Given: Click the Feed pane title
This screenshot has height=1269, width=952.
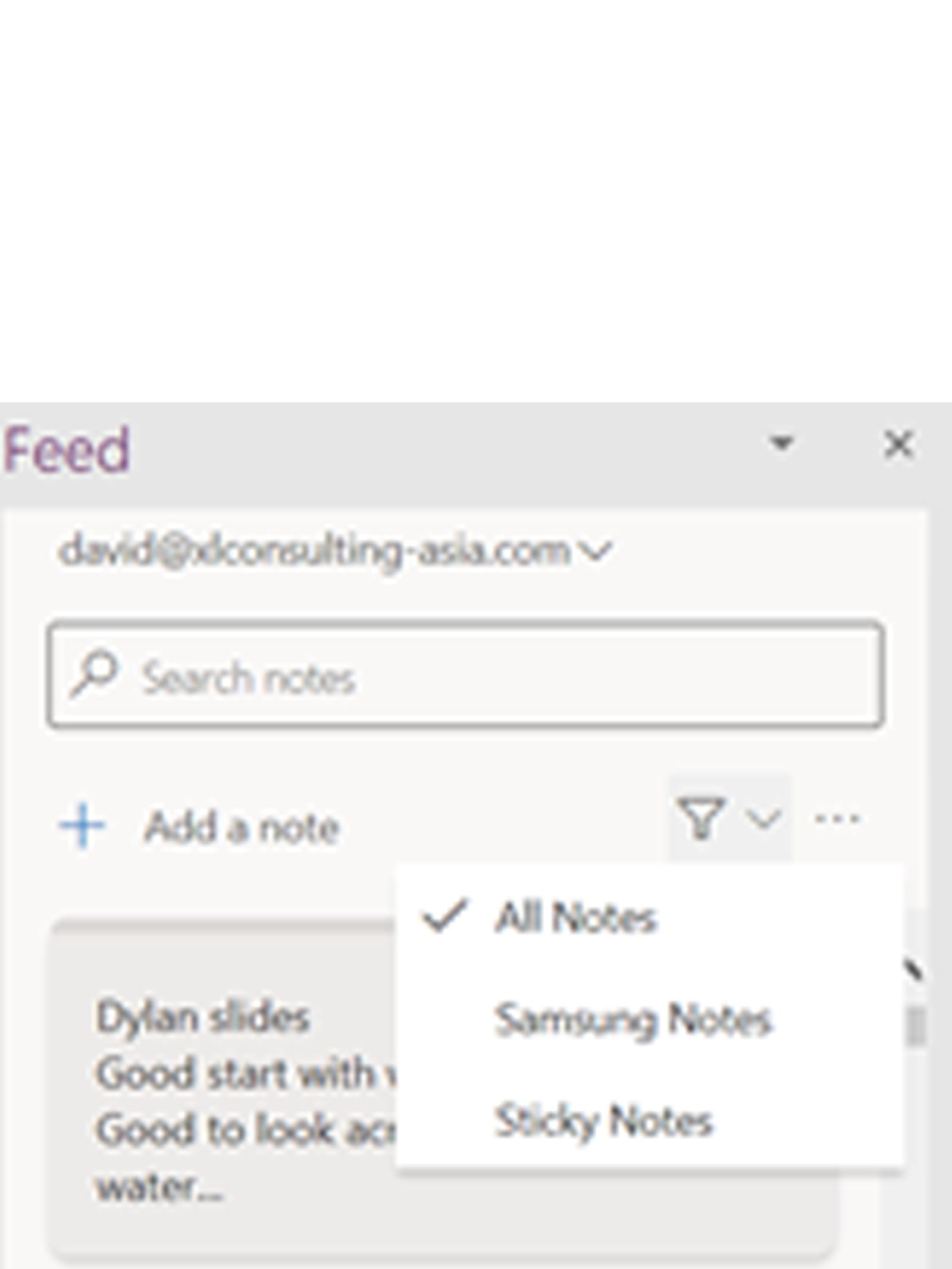Looking at the screenshot, I should click(67, 449).
